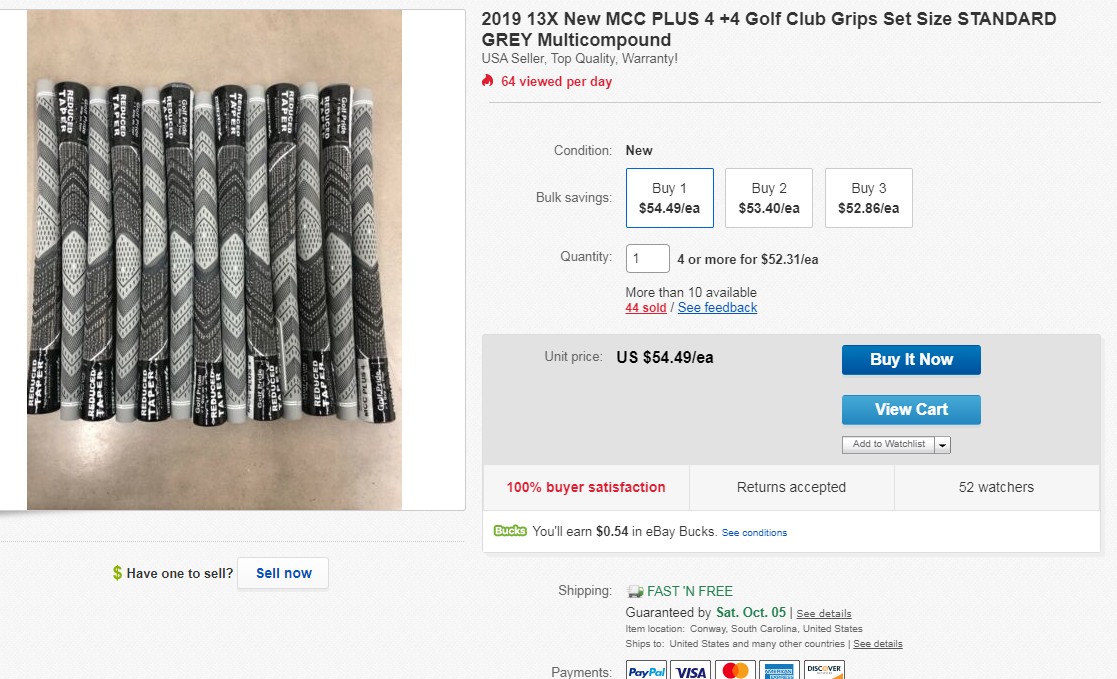Click the PayPal payment icon

coord(647,671)
